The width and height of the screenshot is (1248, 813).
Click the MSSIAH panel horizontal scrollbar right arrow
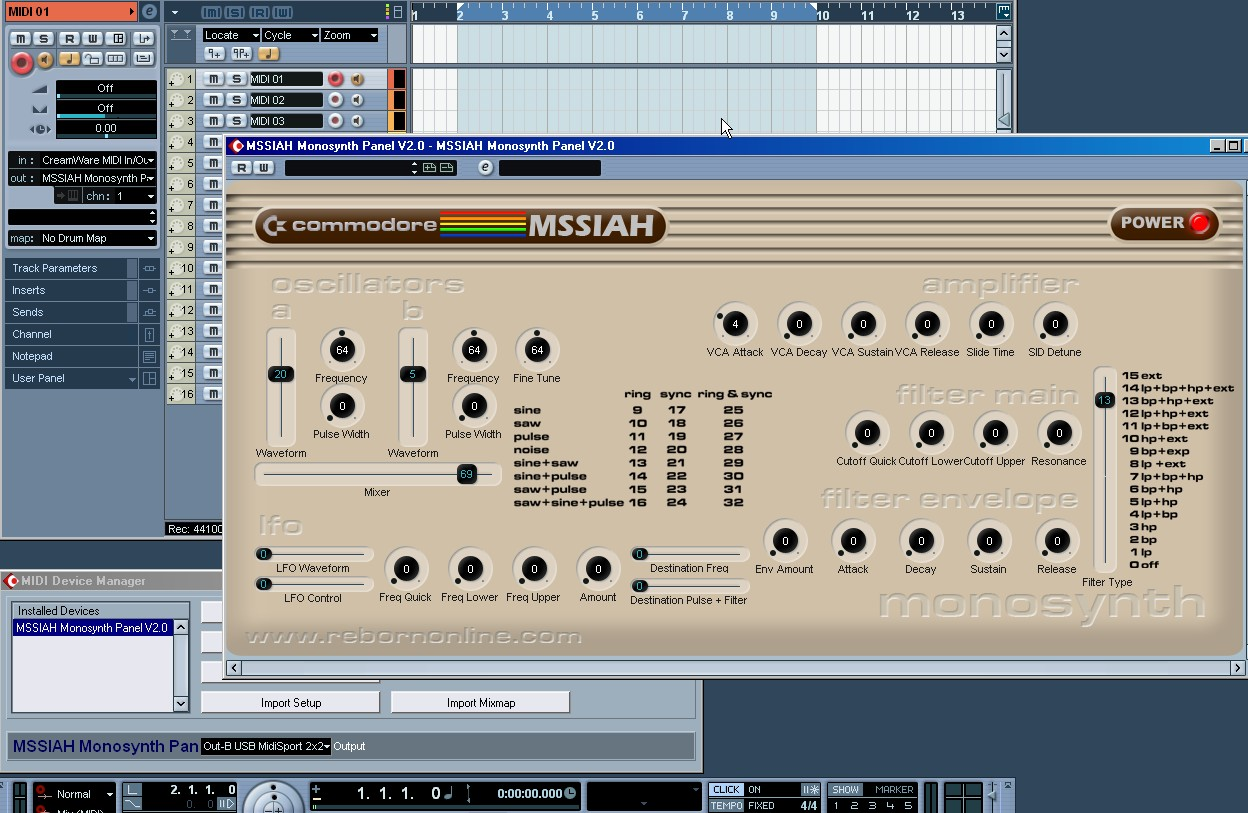click(x=1237, y=667)
